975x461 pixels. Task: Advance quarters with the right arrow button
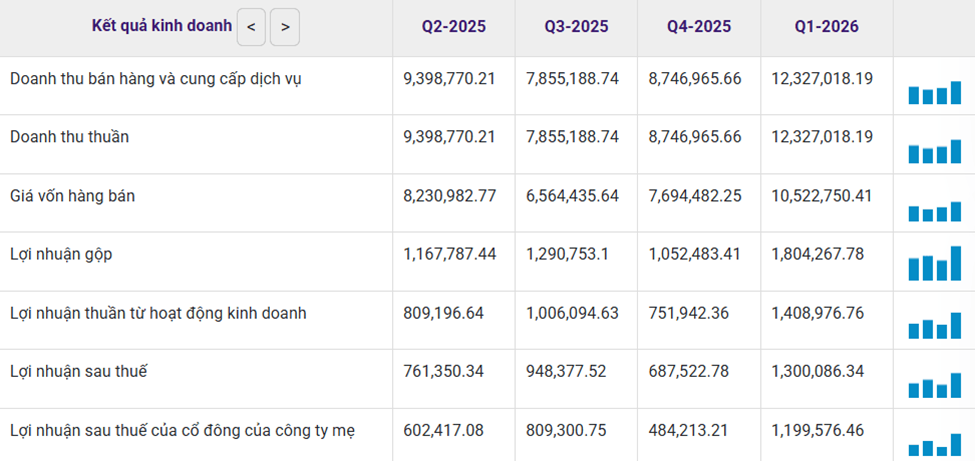[285, 27]
